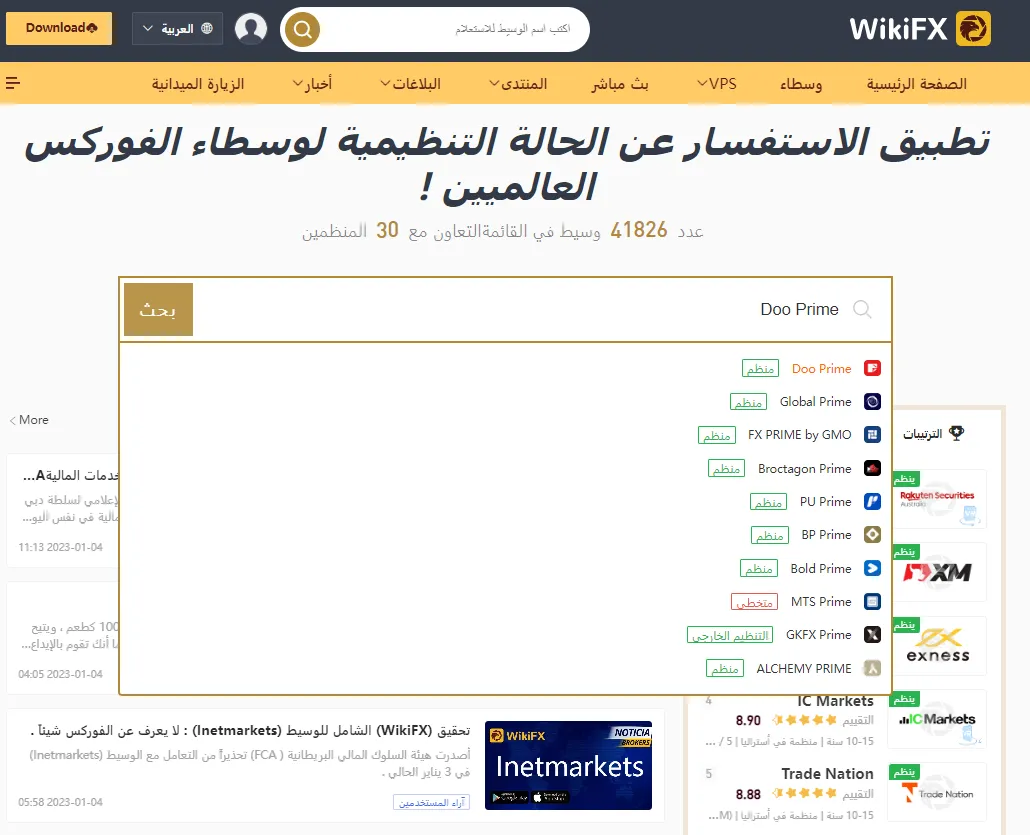Image resolution: width=1030 pixels, height=835 pixels.
Task: Open the hamburger menu icon
Action: (x=12, y=83)
